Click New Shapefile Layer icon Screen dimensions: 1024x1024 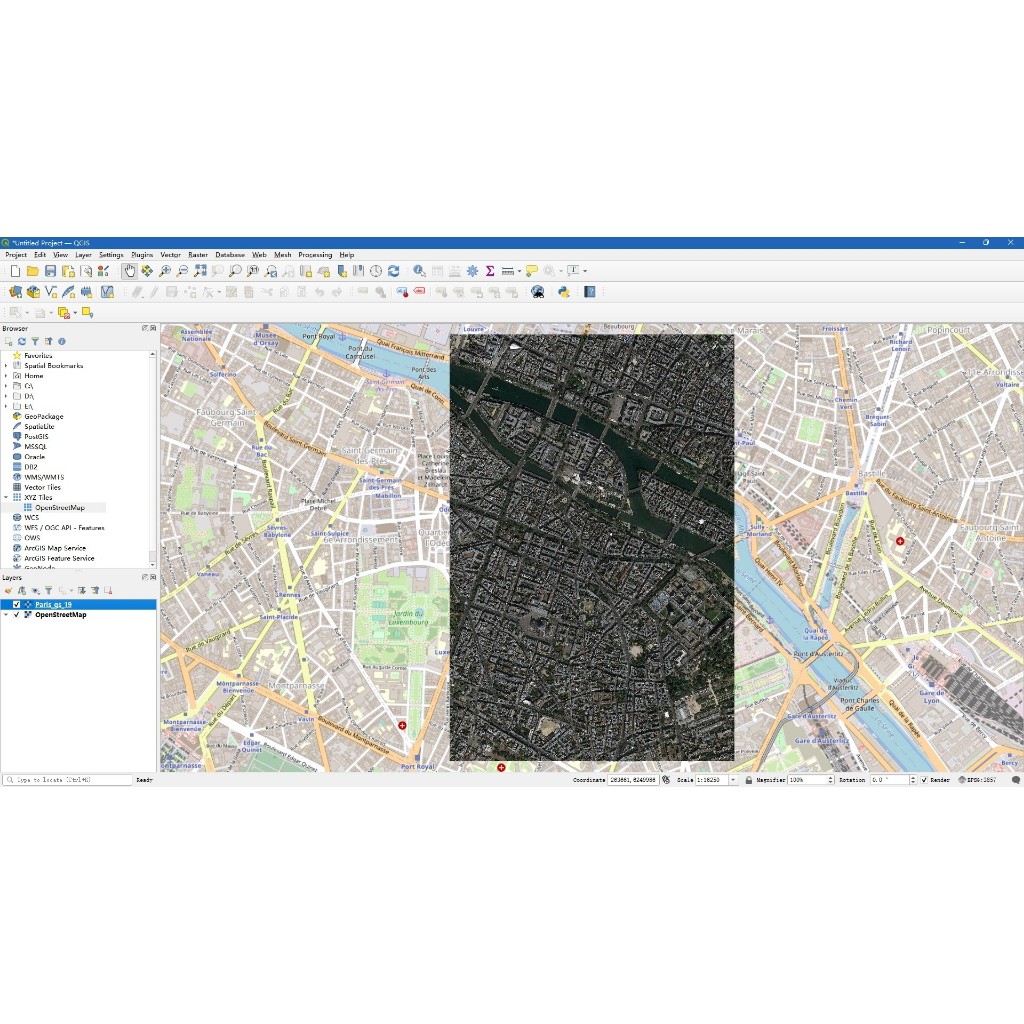pyautogui.click(x=50, y=292)
